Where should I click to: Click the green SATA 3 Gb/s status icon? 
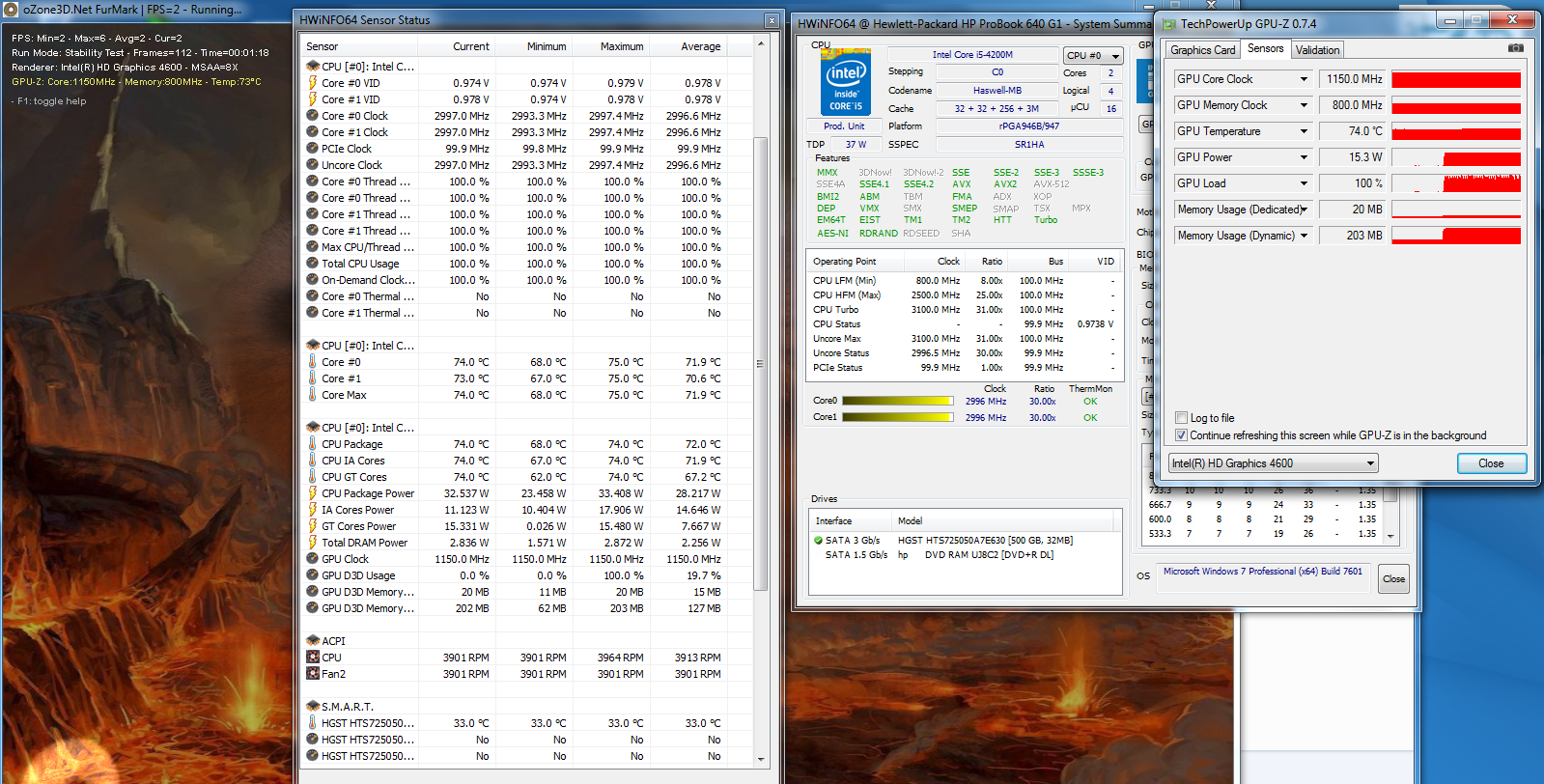(x=818, y=541)
